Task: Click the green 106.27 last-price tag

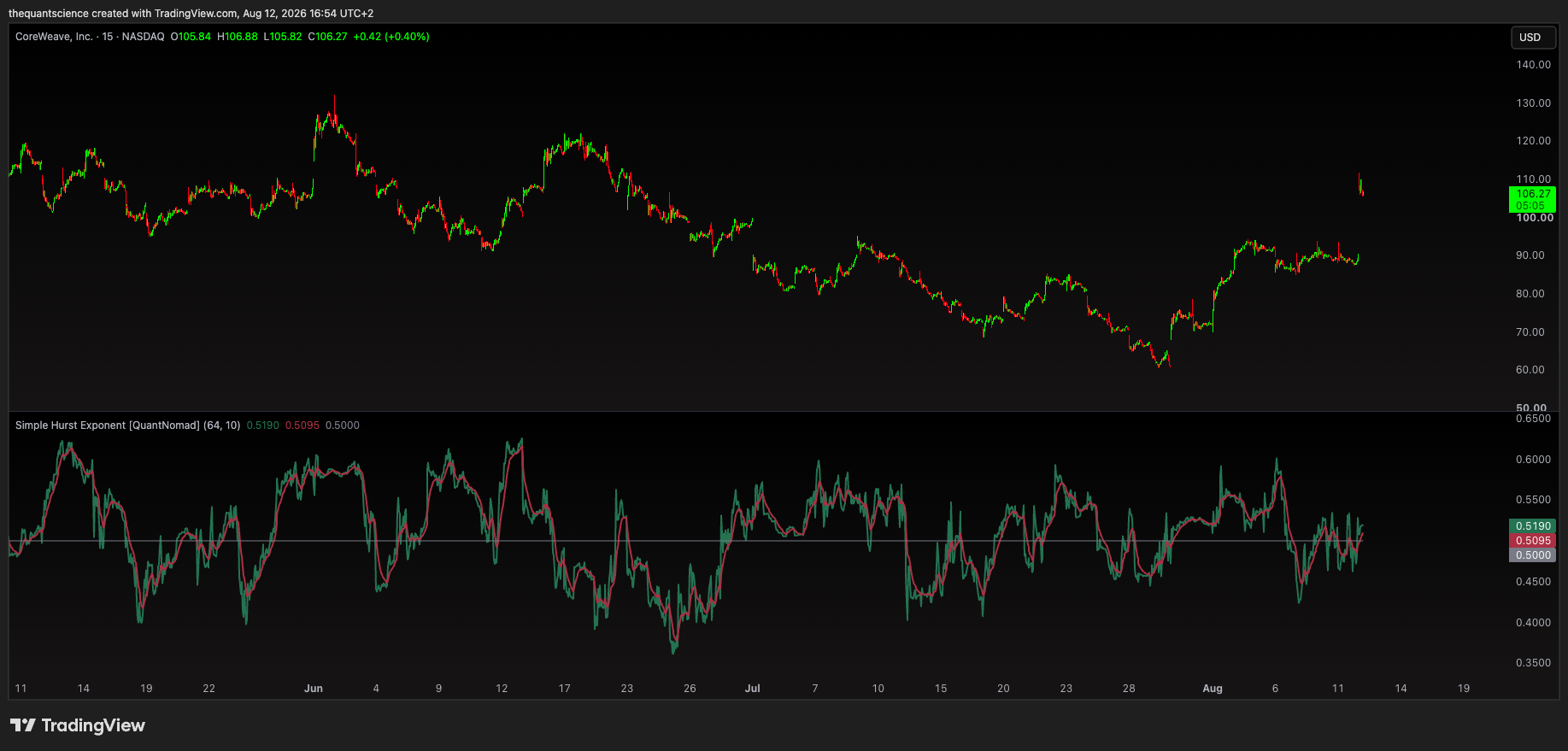Action: (x=1533, y=194)
